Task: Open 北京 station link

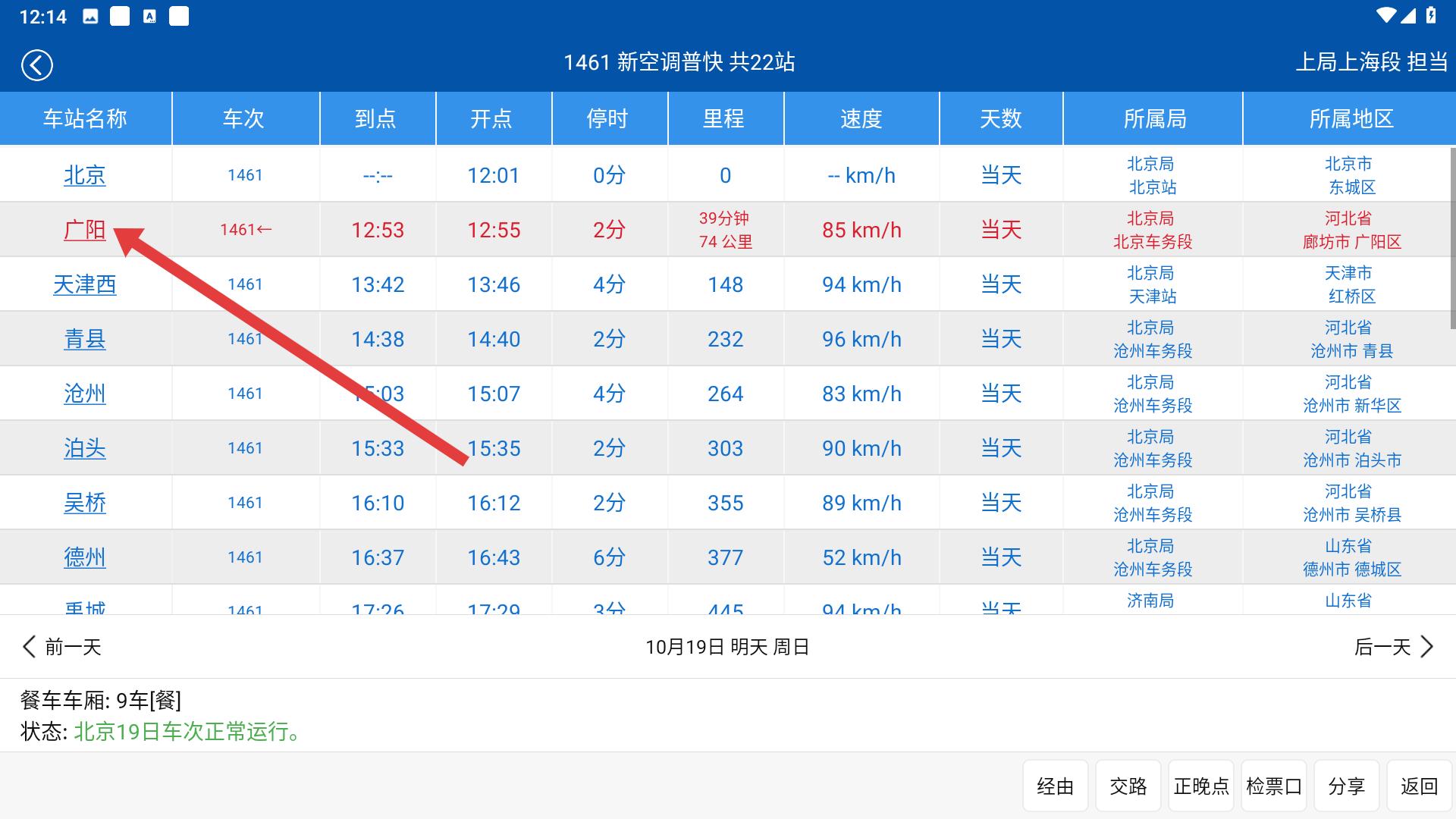Action: coord(84,175)
